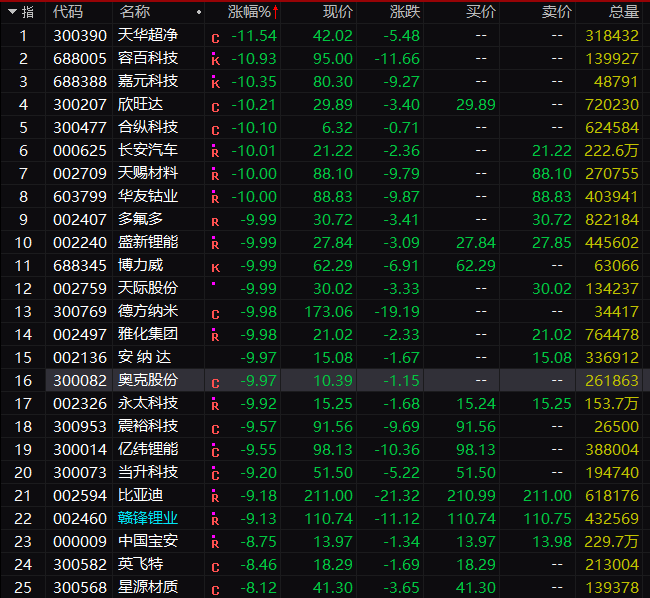Click the small dot in 名称 header
Viewport: 650px width, 598px height.
[199, 12]
